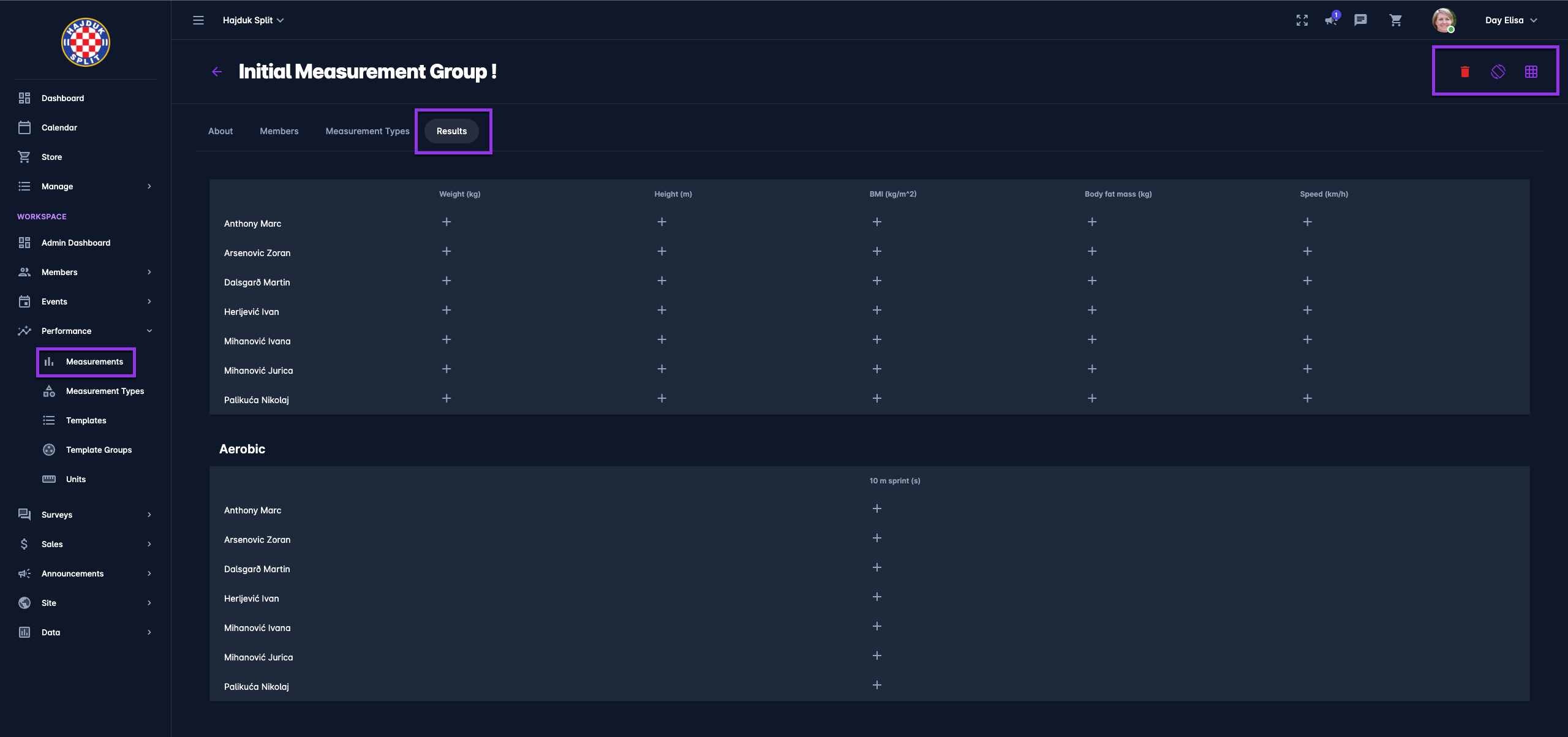Switch to the Measurement Types tab
This screenshot has height=737, width=1568.
[x=367, y=131]
